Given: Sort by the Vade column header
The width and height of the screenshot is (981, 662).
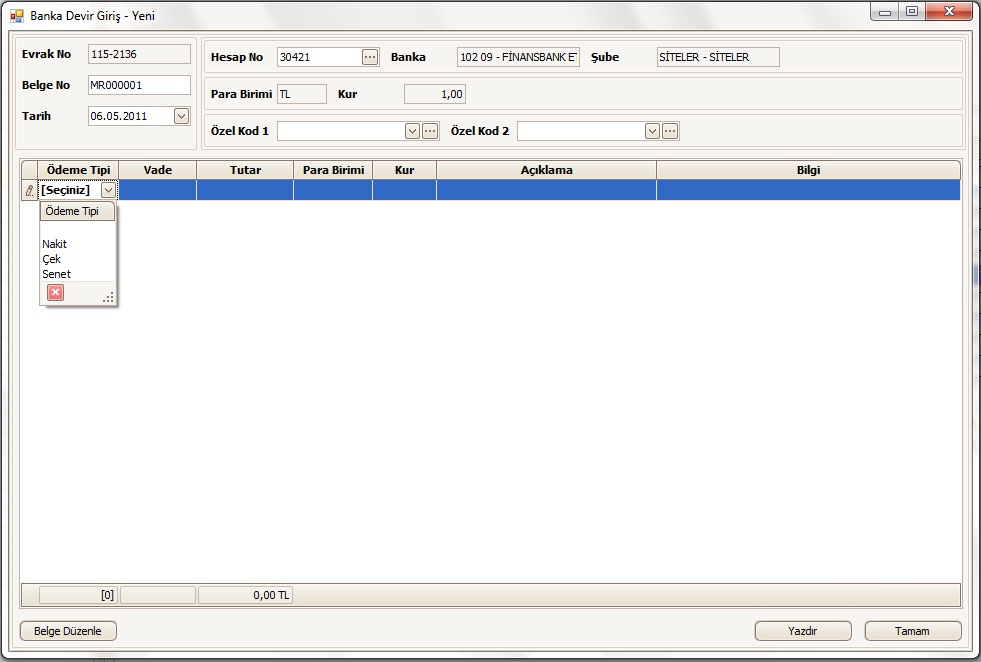Looking at the screenshot, I should point(158,170).
